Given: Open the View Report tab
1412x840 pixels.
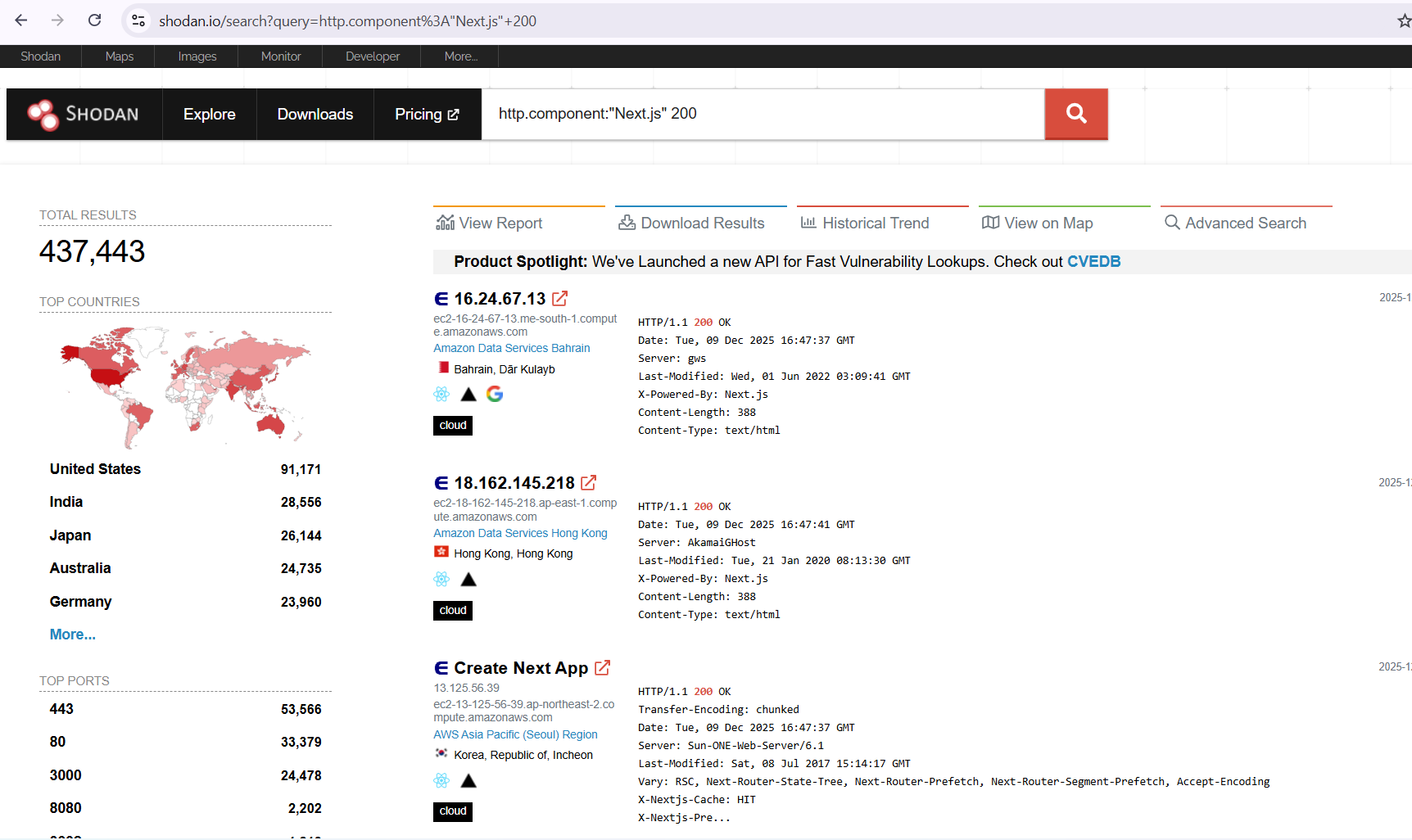Looking at the screenshot, I should (519, 222).
